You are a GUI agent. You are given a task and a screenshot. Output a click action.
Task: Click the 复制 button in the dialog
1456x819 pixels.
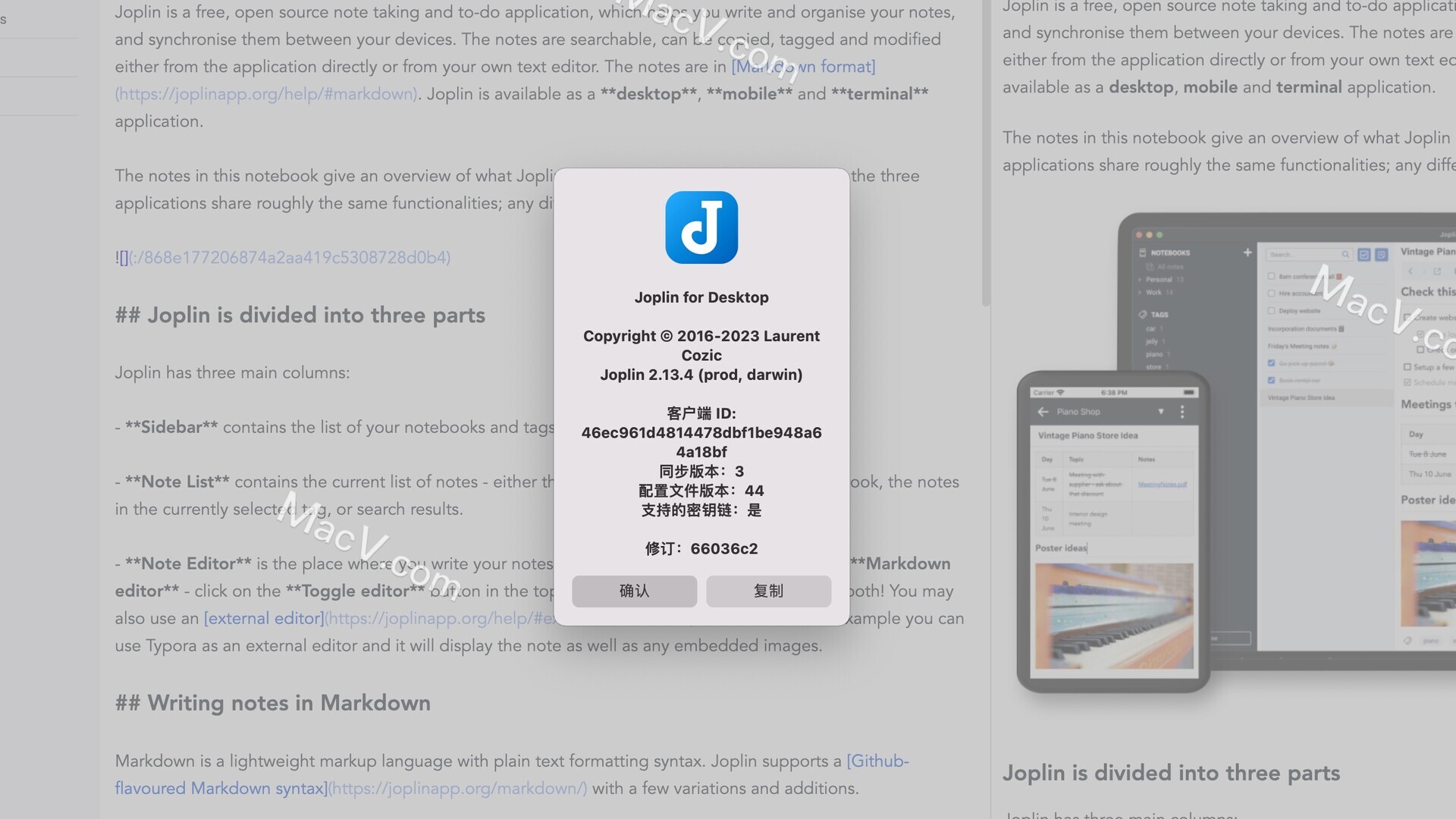(x=768, y=591)
